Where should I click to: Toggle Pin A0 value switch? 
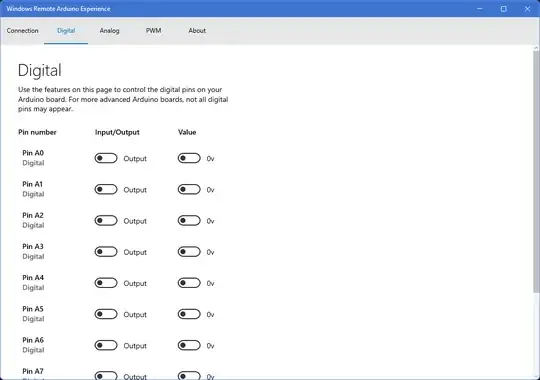(x=189, y=158)
